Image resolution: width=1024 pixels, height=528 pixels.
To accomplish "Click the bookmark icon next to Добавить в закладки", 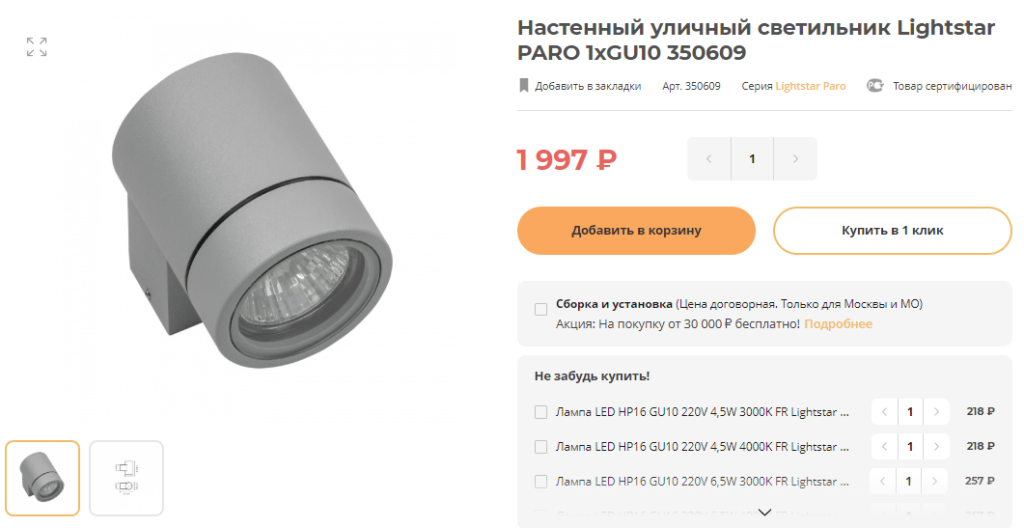I will (524, 86).
